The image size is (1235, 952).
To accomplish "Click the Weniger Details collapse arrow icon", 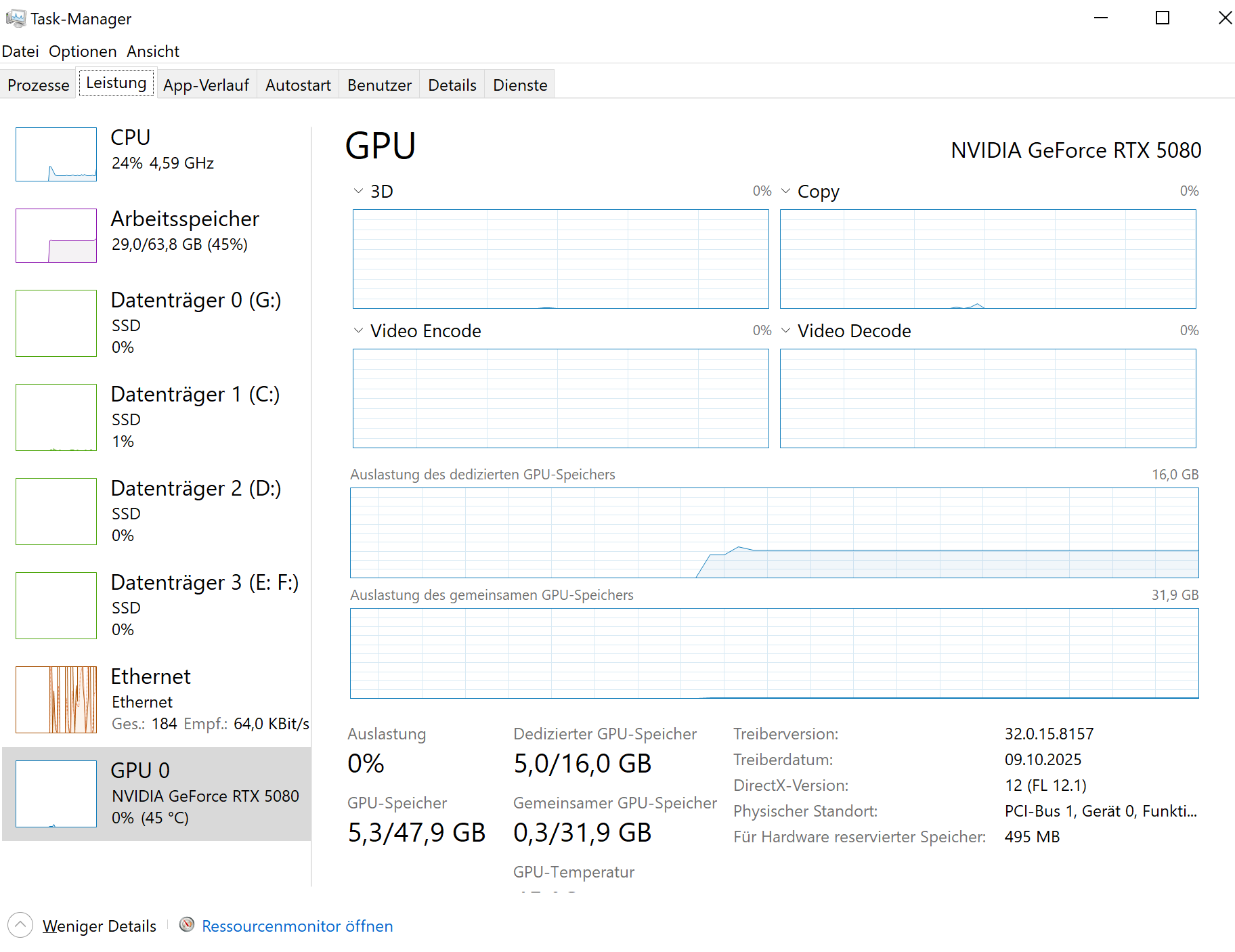I will pos(20,925).
